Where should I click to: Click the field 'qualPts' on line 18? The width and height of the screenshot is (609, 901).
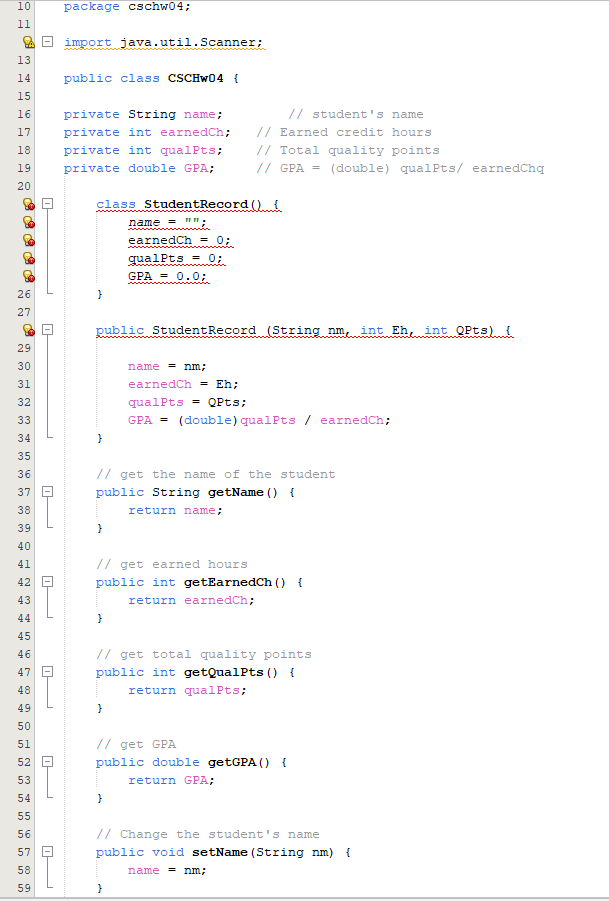188,150
